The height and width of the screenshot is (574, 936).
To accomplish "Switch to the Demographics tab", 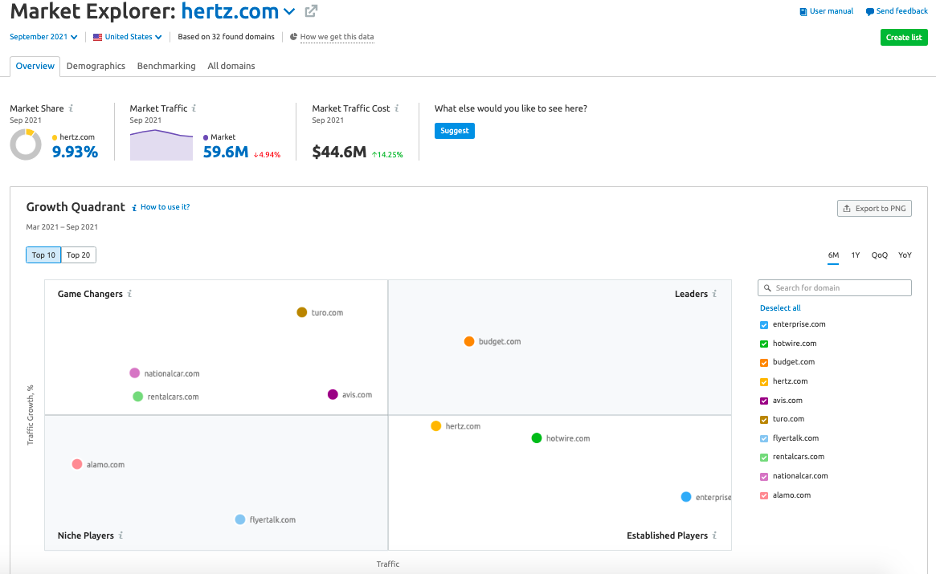I will pyautogui.click(x=96, y=66).
